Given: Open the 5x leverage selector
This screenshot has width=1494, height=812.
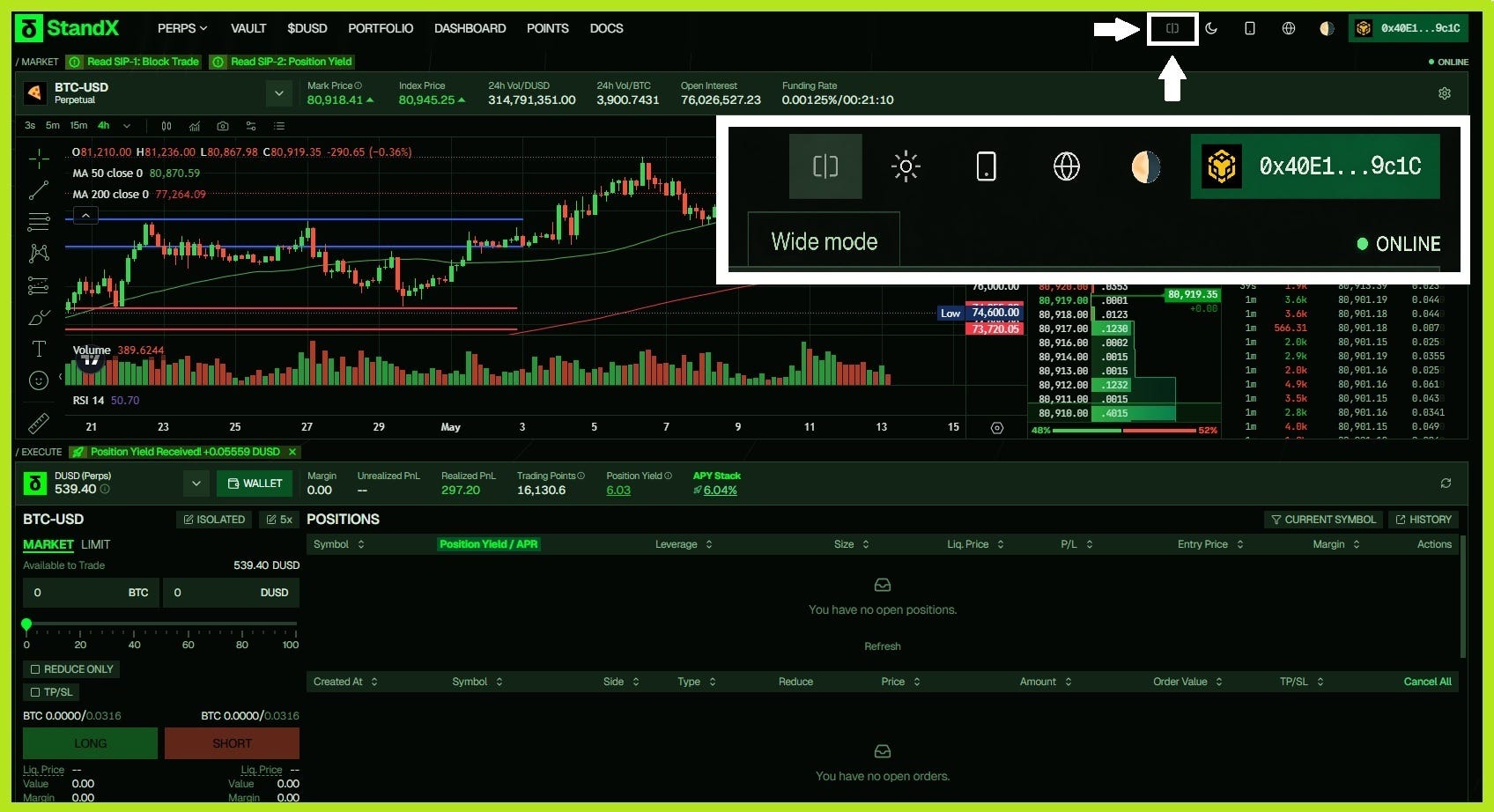Looking at the screenshot, I should pyautogui.click(x=279, y=520).
